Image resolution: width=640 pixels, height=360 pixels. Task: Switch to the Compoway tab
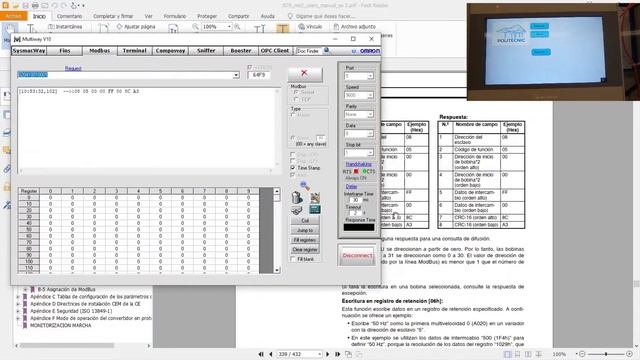click(x=171, y=51)
